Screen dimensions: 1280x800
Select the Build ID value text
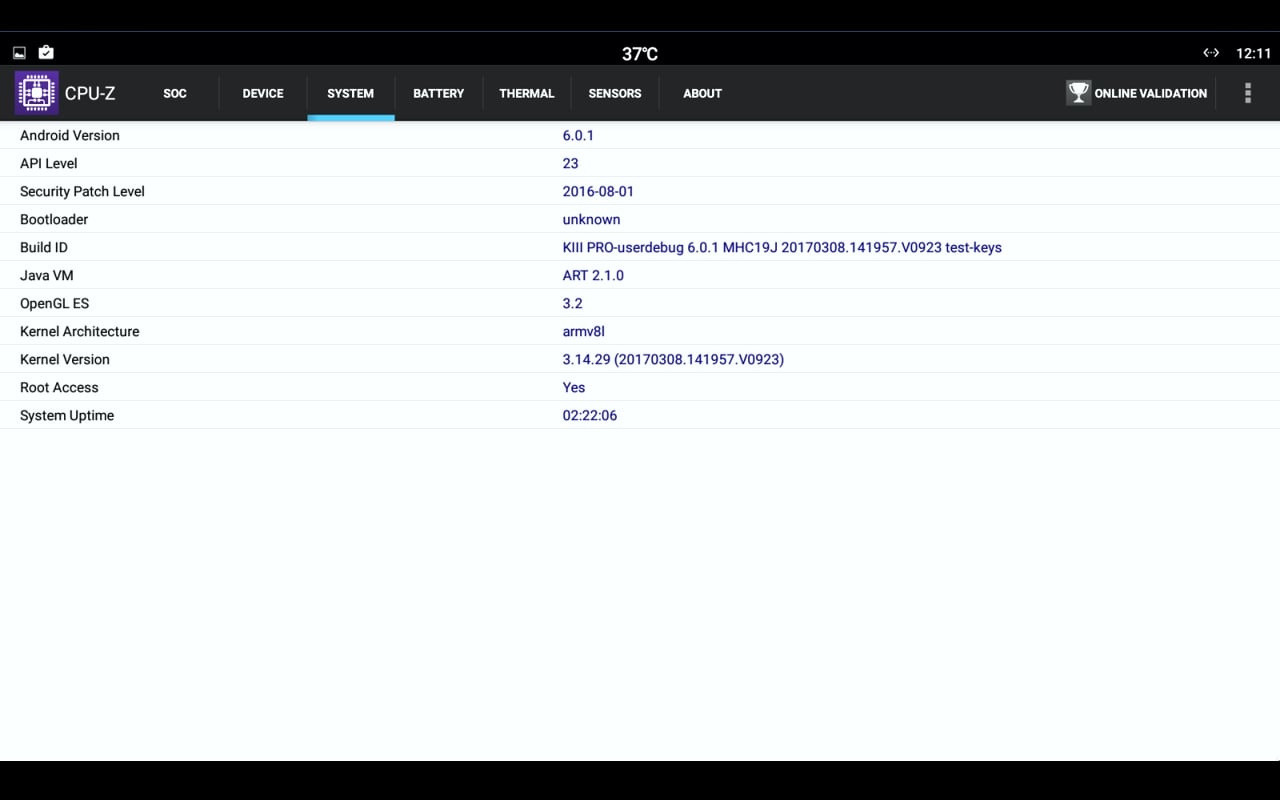(782, 247)
